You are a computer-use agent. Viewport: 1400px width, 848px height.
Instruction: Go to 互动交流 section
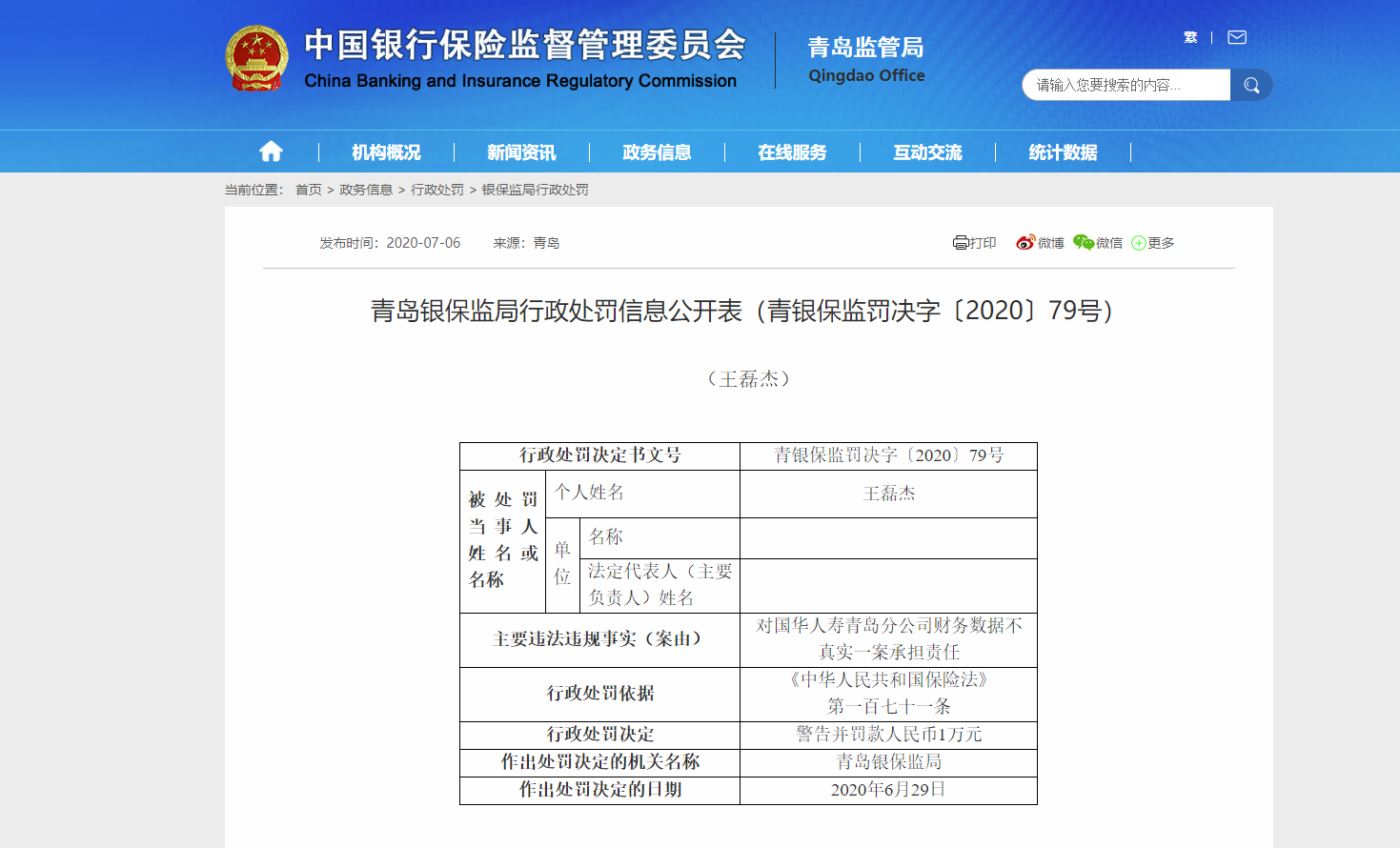(927, 152)
